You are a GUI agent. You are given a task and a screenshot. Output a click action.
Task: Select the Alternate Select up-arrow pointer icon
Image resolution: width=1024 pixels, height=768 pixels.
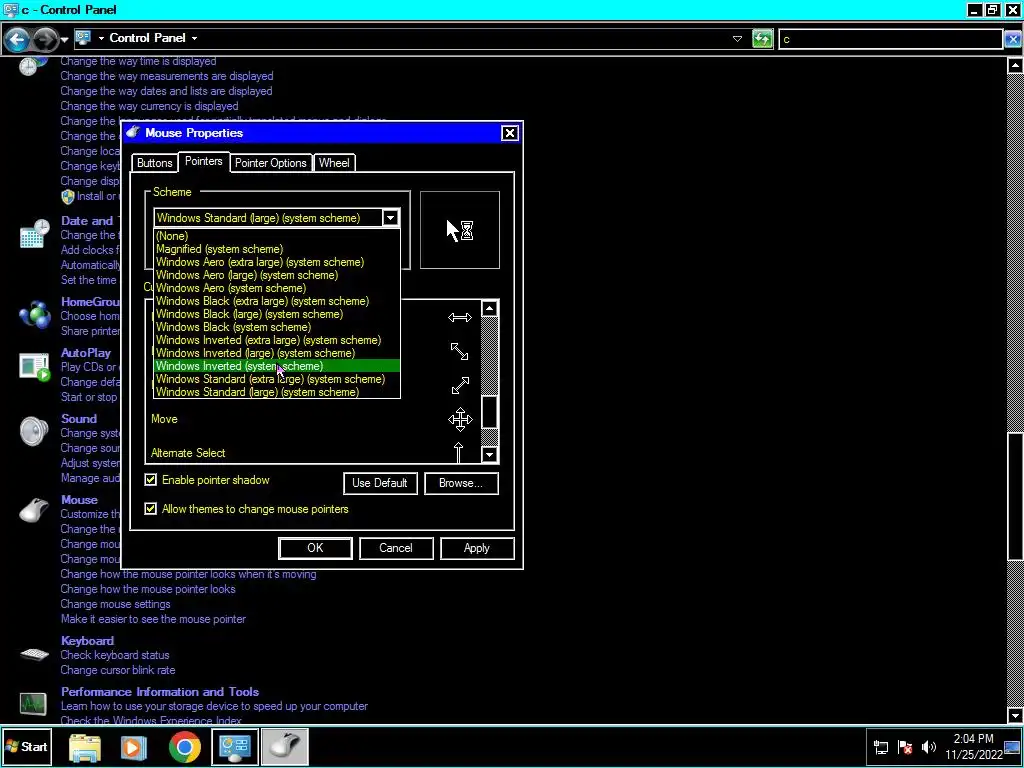[x=458, y=452]
